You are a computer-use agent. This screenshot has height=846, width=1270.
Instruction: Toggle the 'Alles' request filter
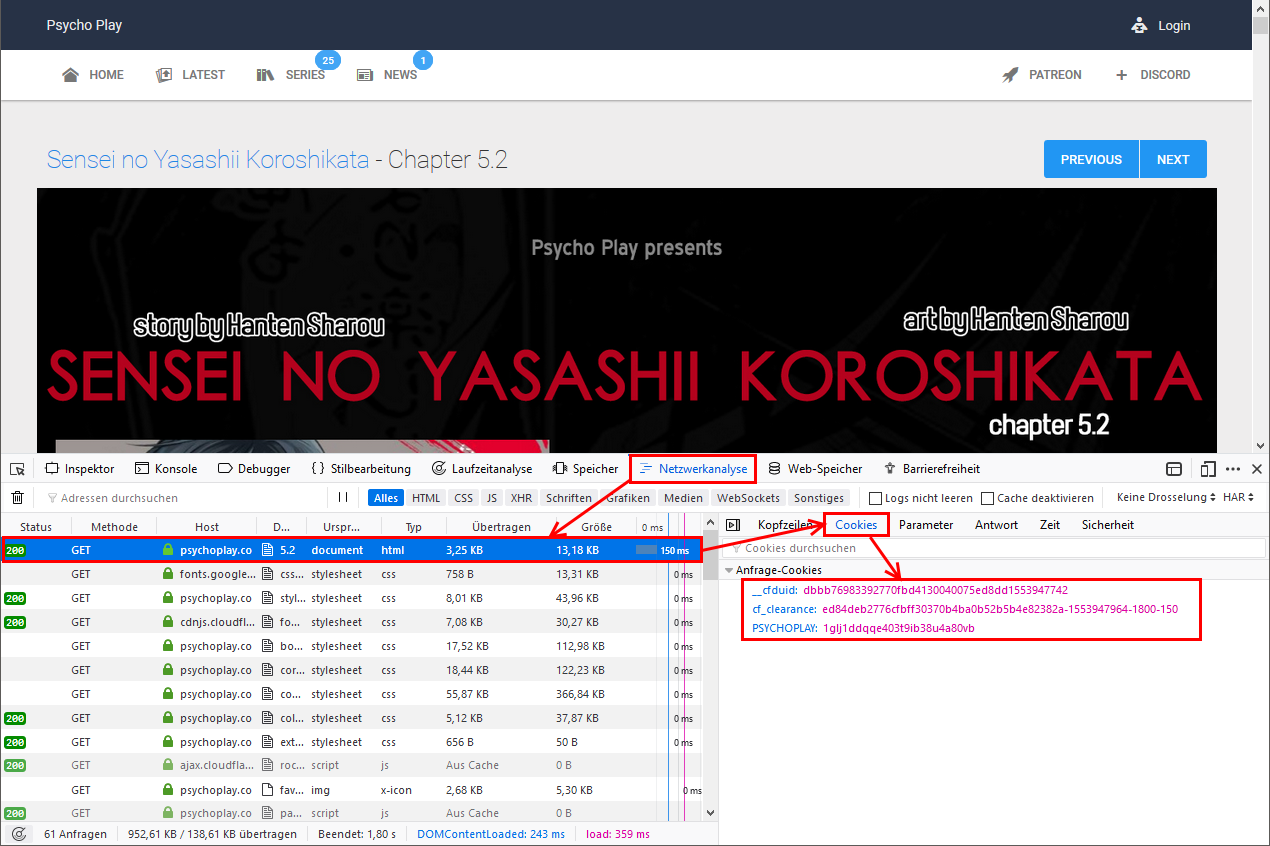386,498
